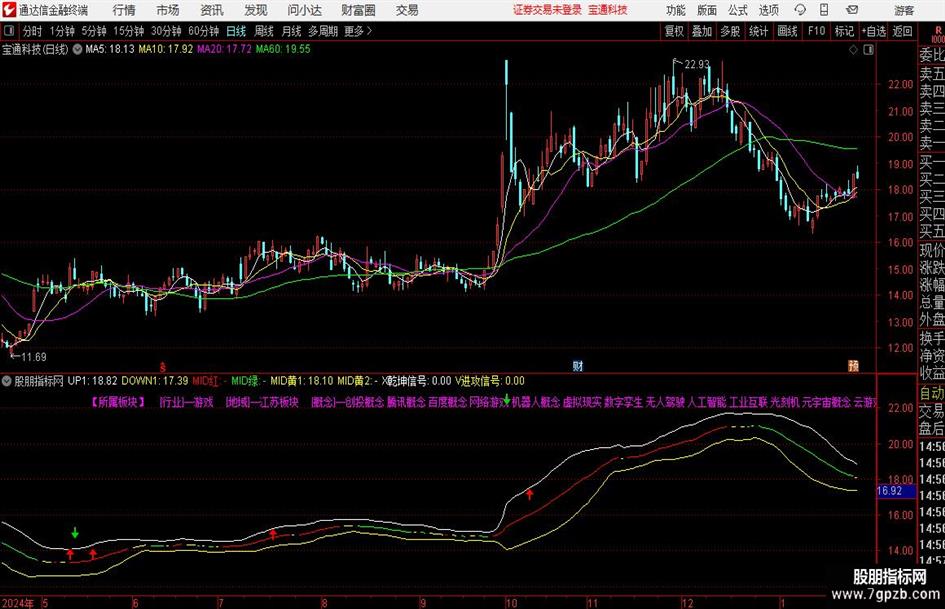This screenshot has width=945, height=609.
Task: Open the mobile phone icon
Action: (824, 10)
